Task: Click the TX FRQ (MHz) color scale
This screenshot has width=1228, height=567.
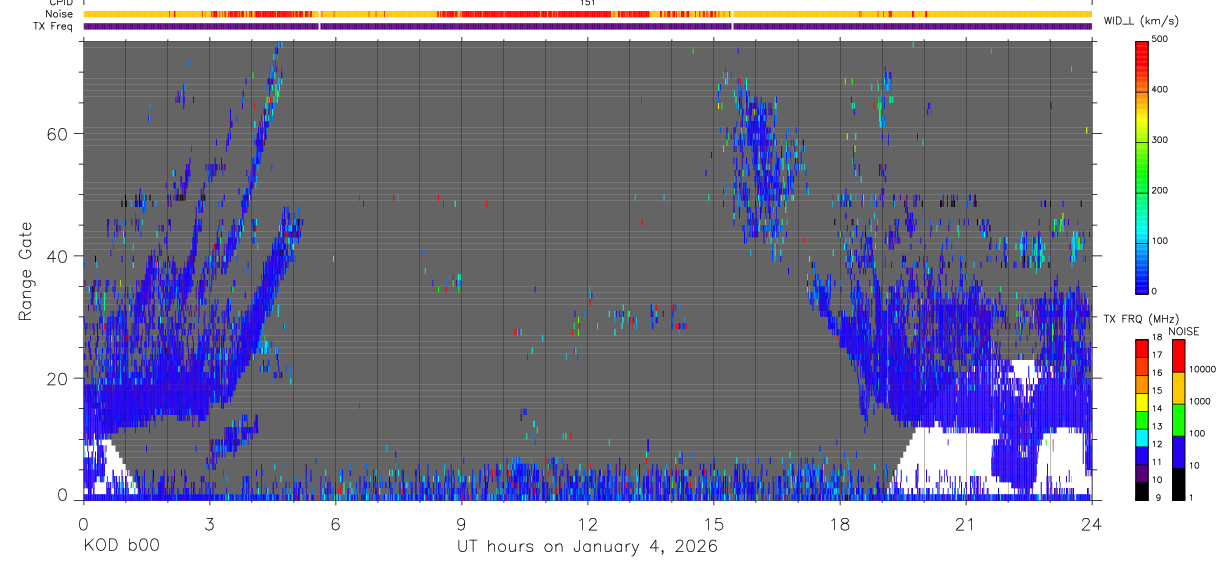Action: coord(1142,419)
